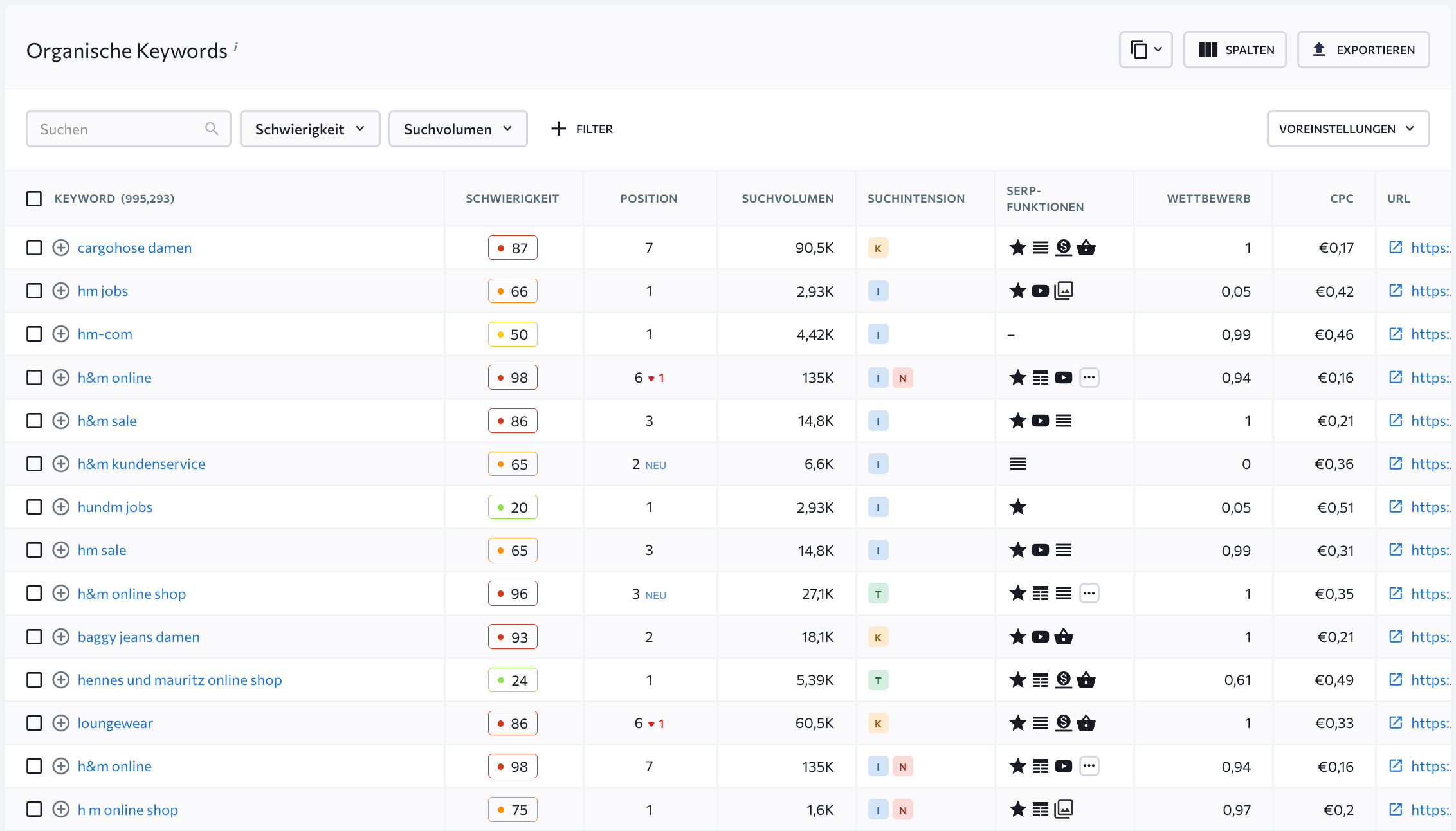
Task: Click the add icon next to hennes und mauritz online shop
Action: coord(61,680)
